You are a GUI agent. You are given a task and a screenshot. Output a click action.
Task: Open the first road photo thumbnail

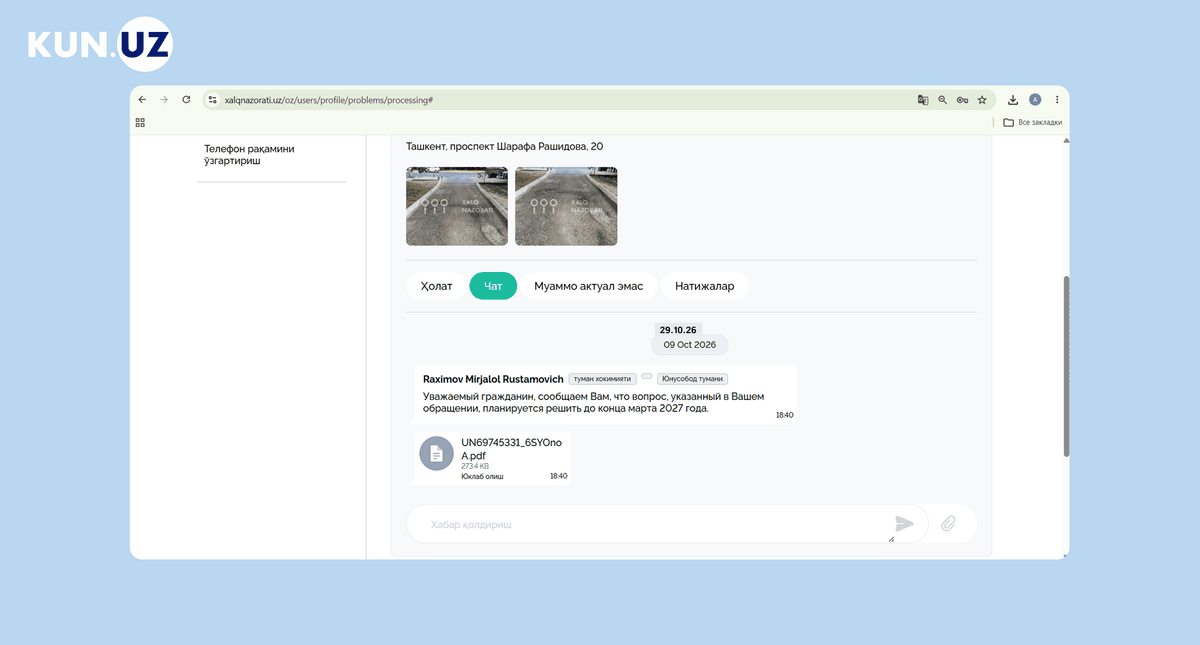(457, 206)
